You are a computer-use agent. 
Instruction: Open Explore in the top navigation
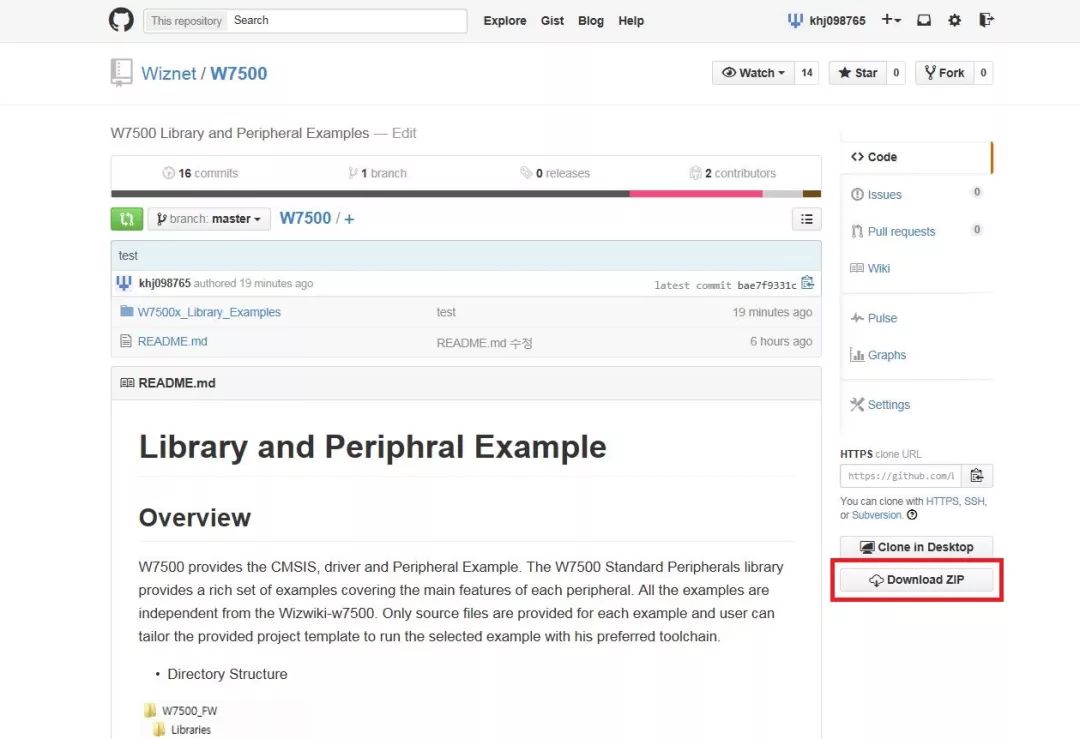point(505,21)
